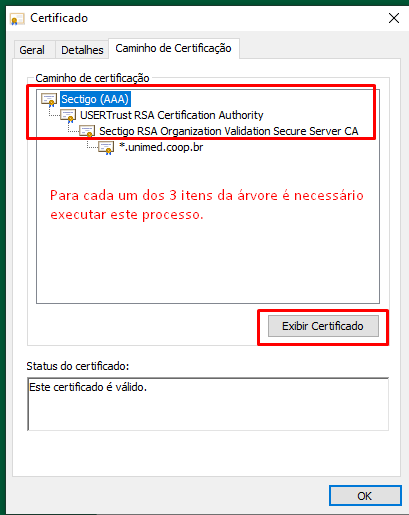Click the certificate icon beside USERTrust RSA Certification Authority
Viewport: 409px width, 515px height.
click(68, 116)
